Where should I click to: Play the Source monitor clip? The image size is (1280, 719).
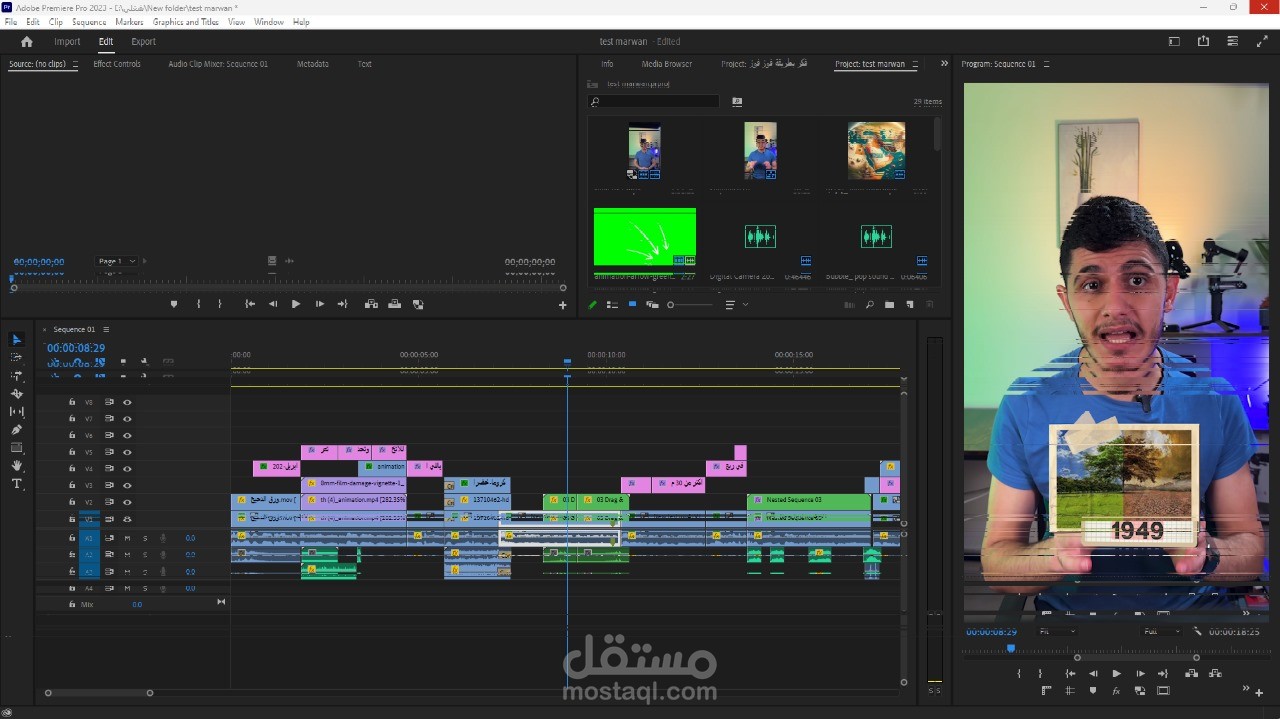(x=296, y=304)
